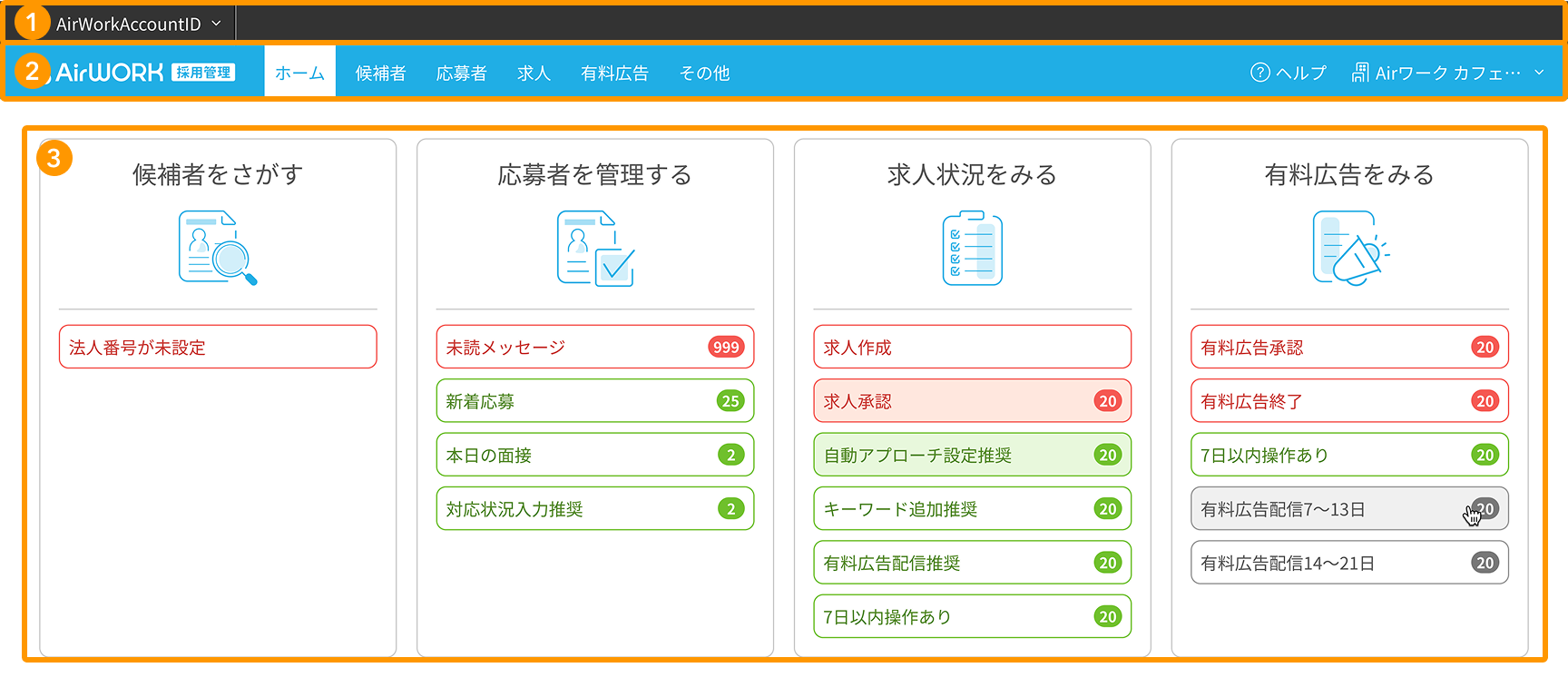Open 本日の面接 list
1568x697 pixels.
pos(595,455)
